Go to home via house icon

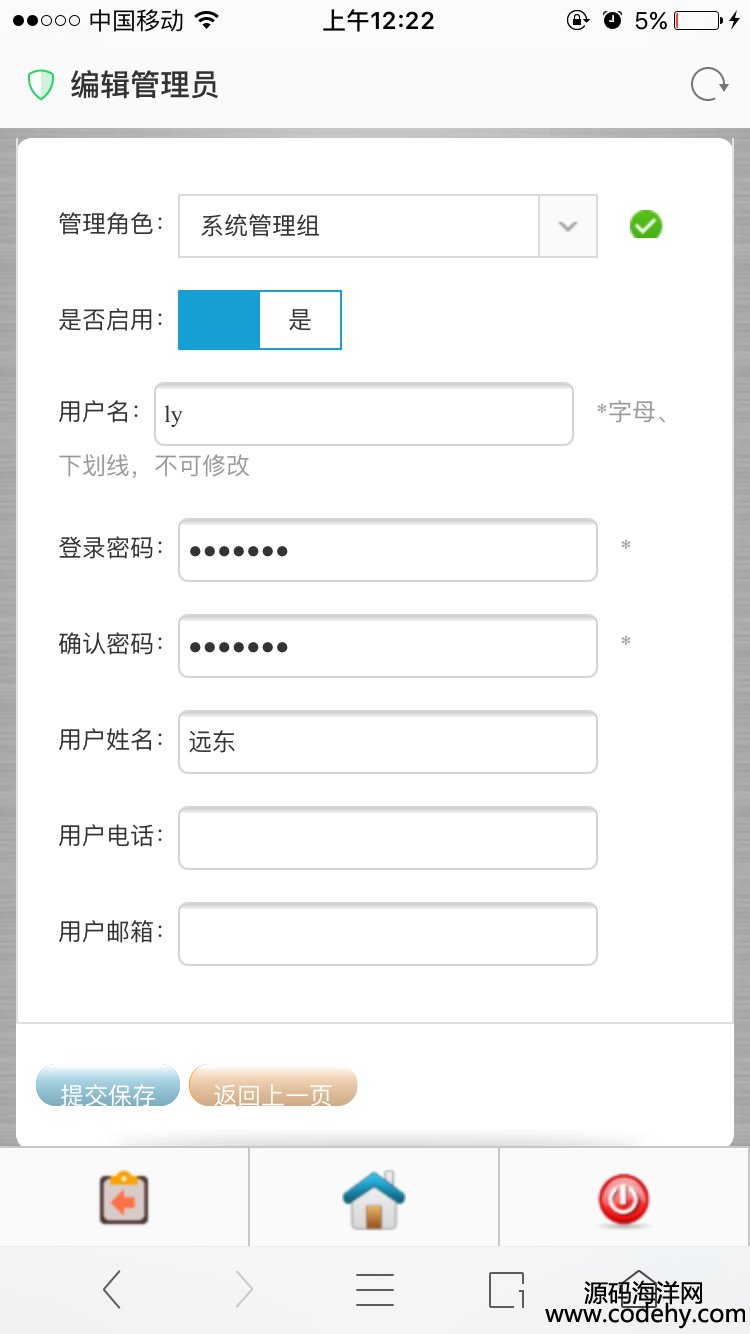point(374,1198)
